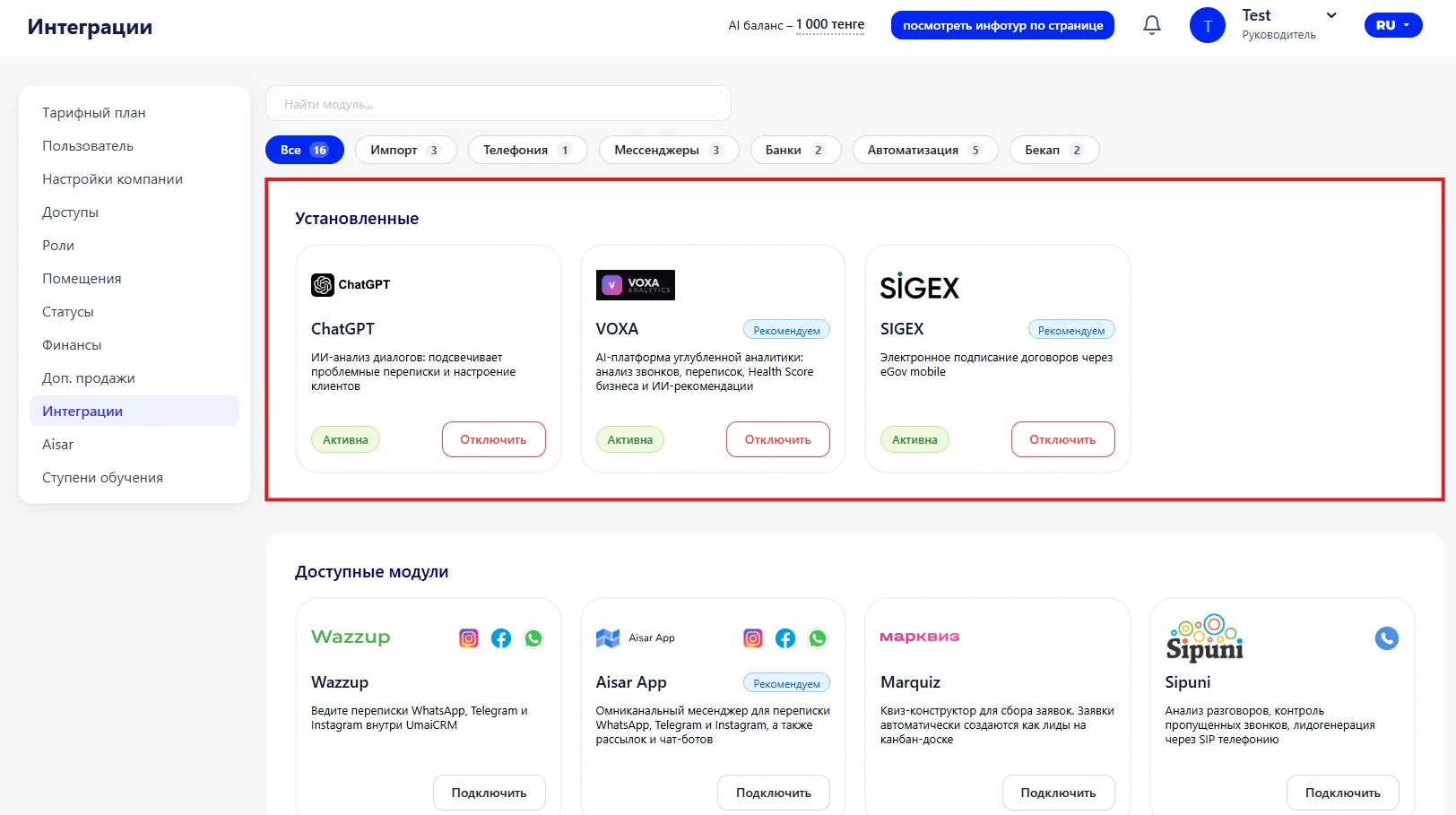Click the Установленные section heading
The height and width of the screenshot is (815, 1456).
357,219
